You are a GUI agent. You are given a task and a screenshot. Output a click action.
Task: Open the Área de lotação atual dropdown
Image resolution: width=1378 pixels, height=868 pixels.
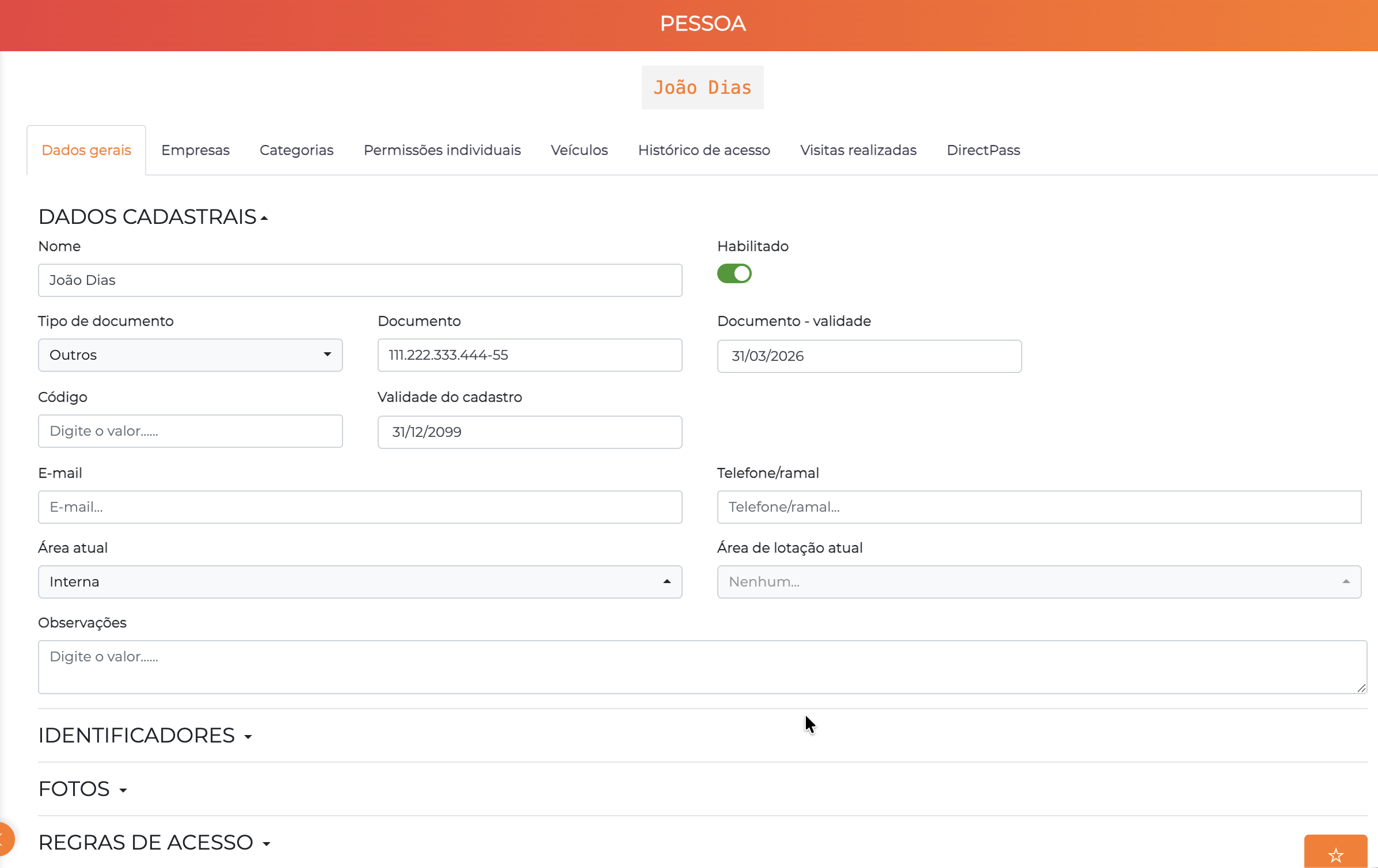(x=1039, y=582)
